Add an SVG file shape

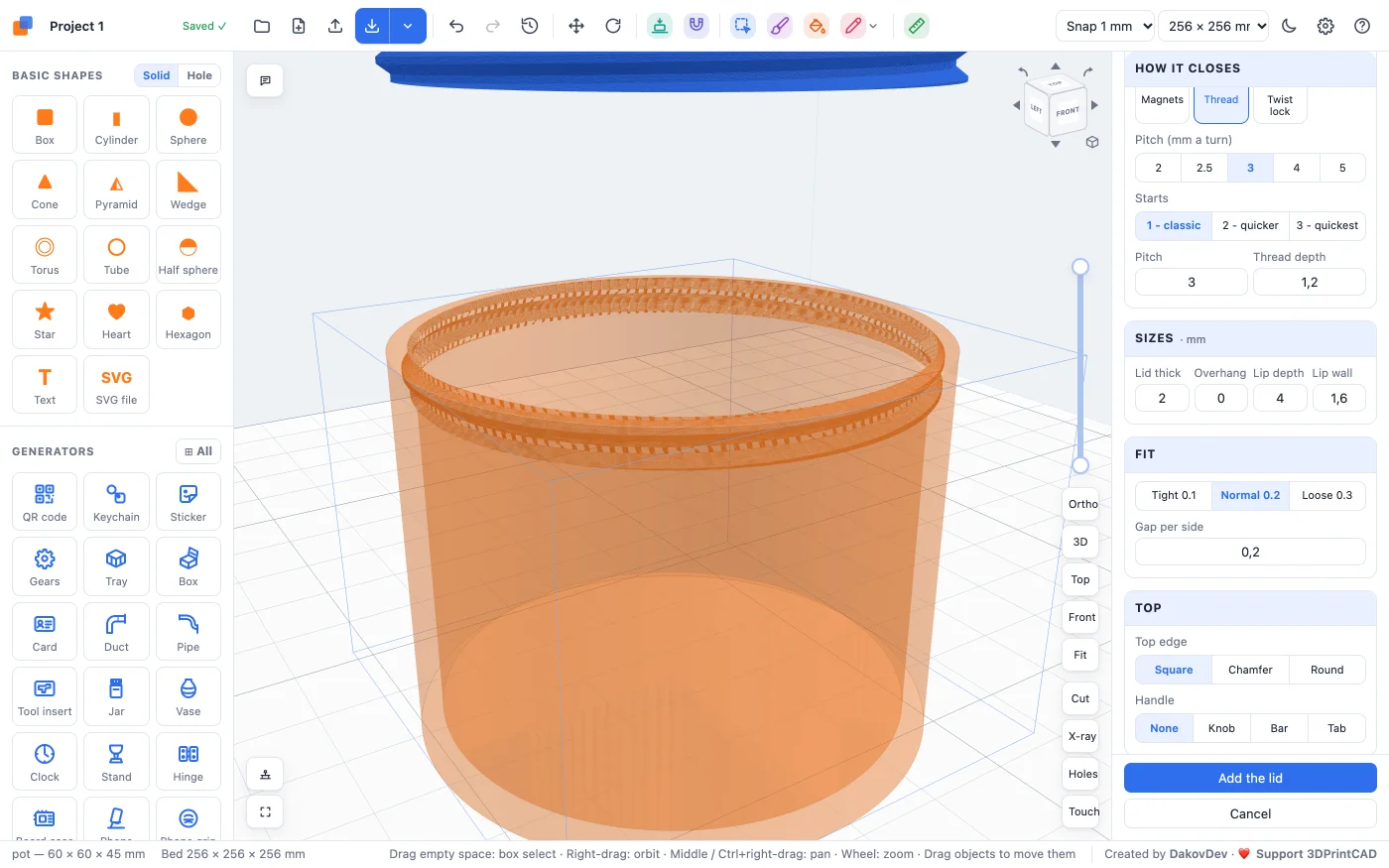pyautogui.click(x=116, y=384)
